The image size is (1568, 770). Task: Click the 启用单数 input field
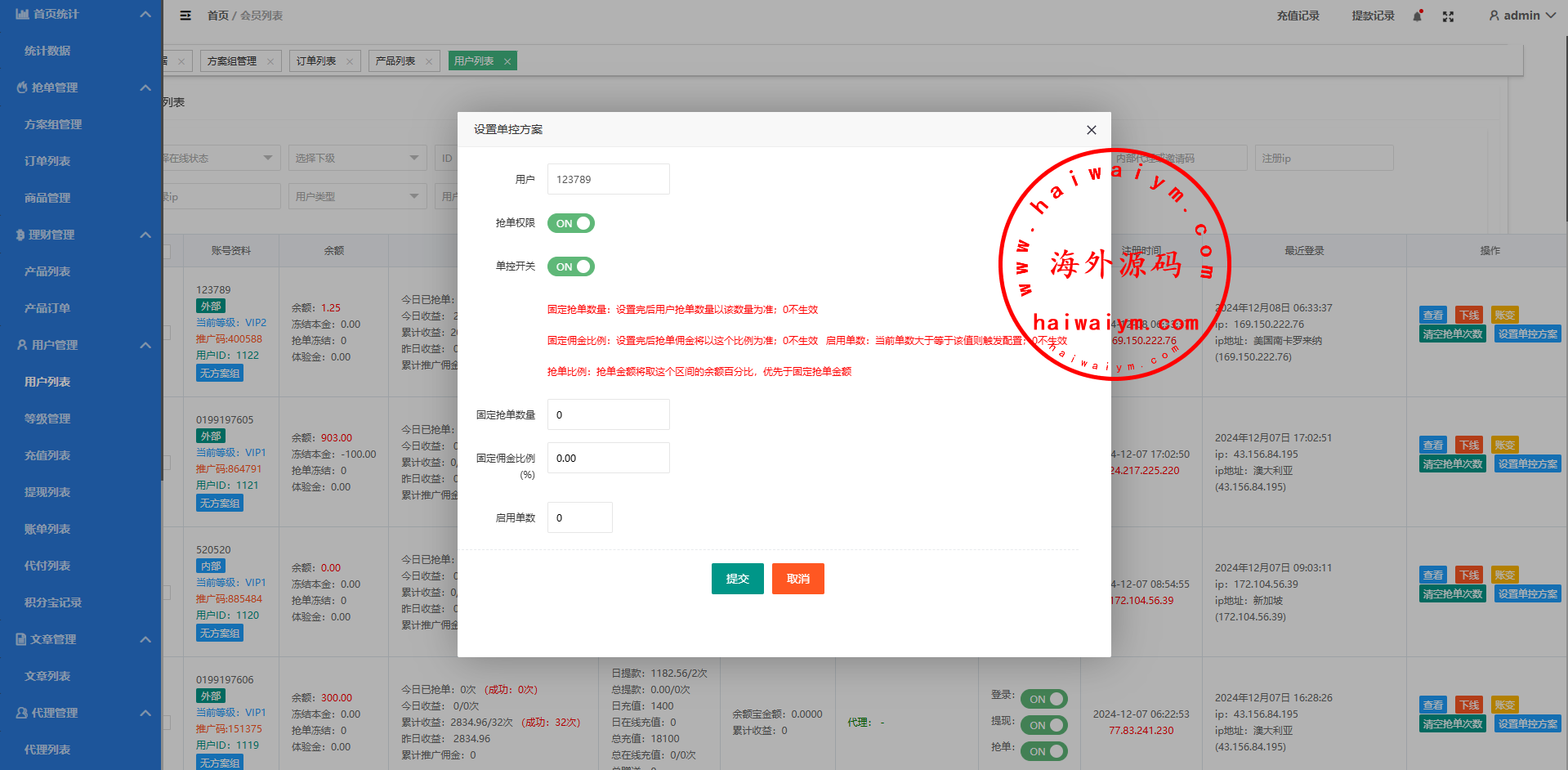point(579,517)
